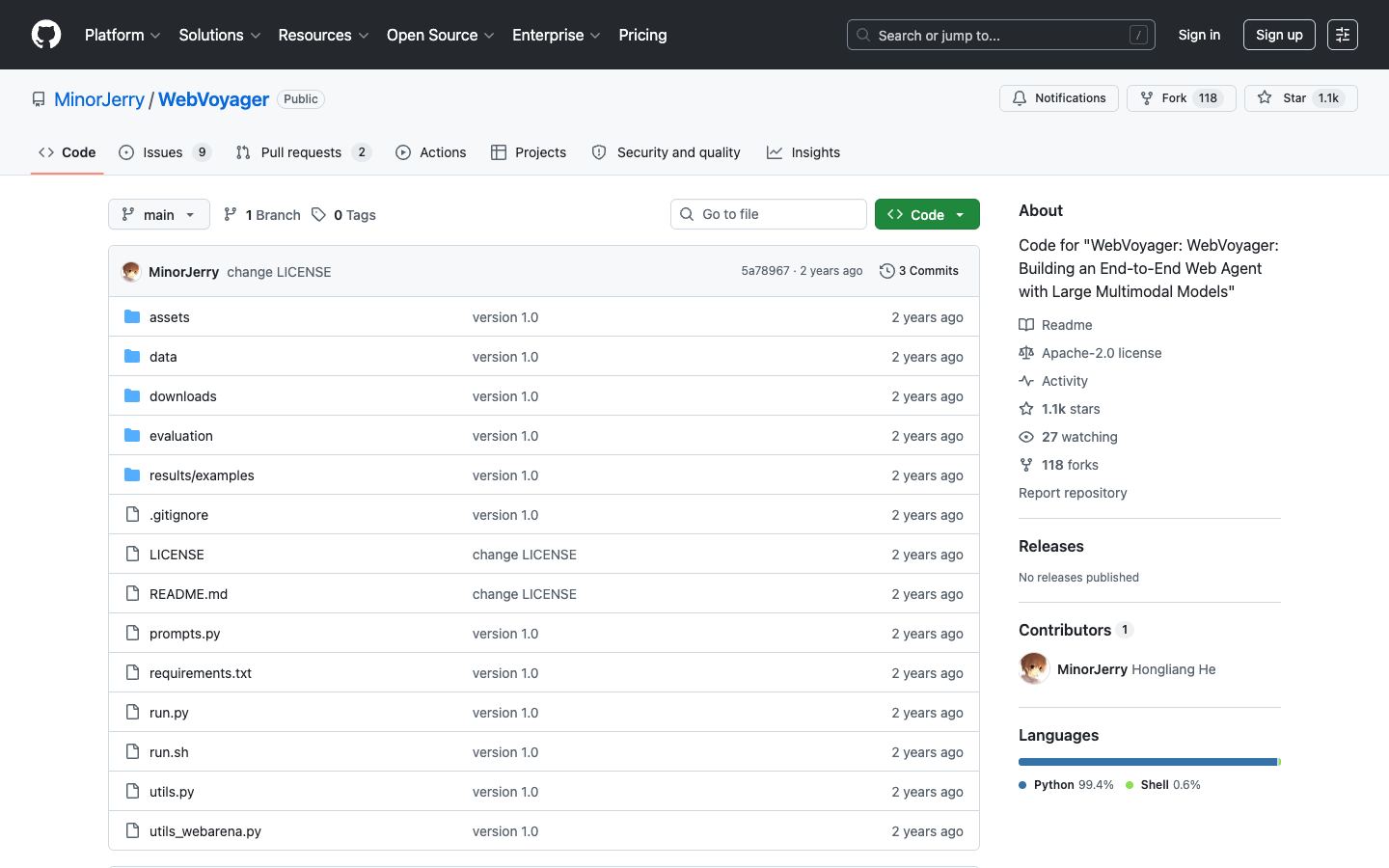View the 118 forks link

click(x=1058, y=465)
